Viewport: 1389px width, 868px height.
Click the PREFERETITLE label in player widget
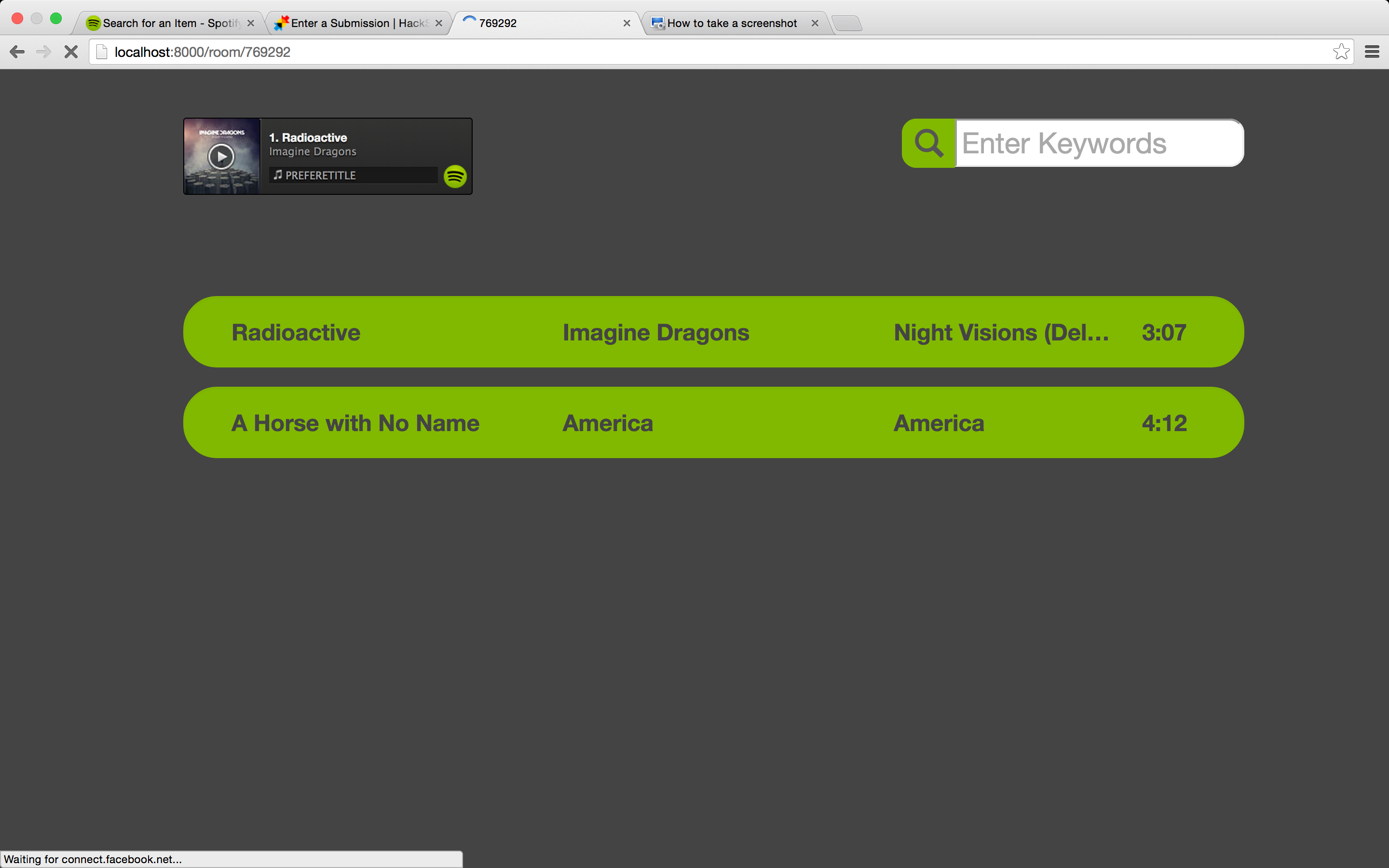pyautogui.click(x=320, y=175)
